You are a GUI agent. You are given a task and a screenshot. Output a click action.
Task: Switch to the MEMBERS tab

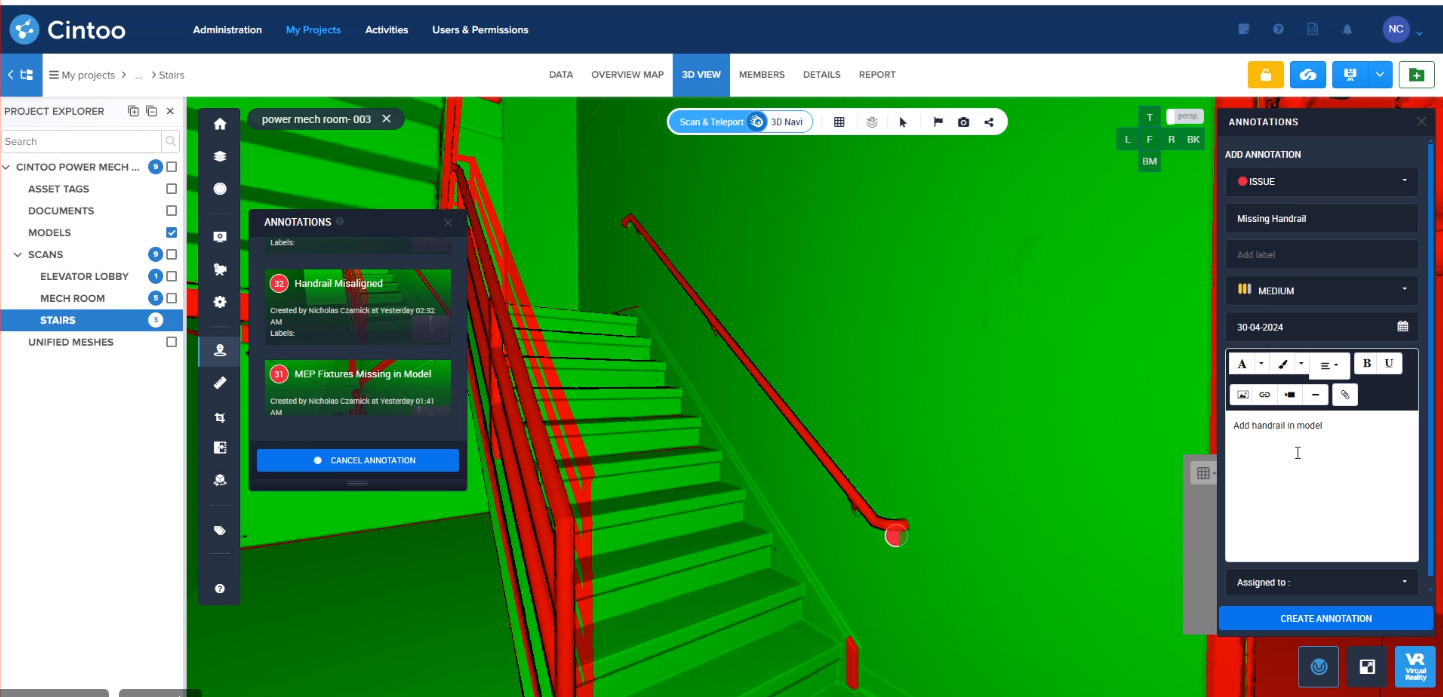tap(761, 74)
